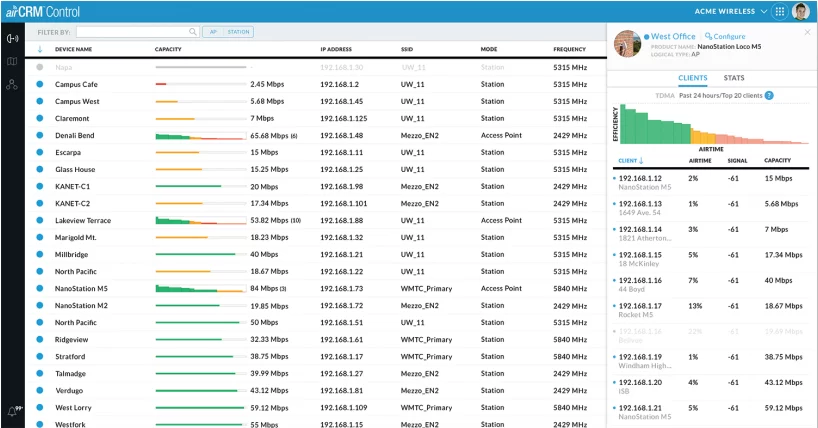Click KANET-C1 status dot
This screenshot has width=818, height=428.
40,186
